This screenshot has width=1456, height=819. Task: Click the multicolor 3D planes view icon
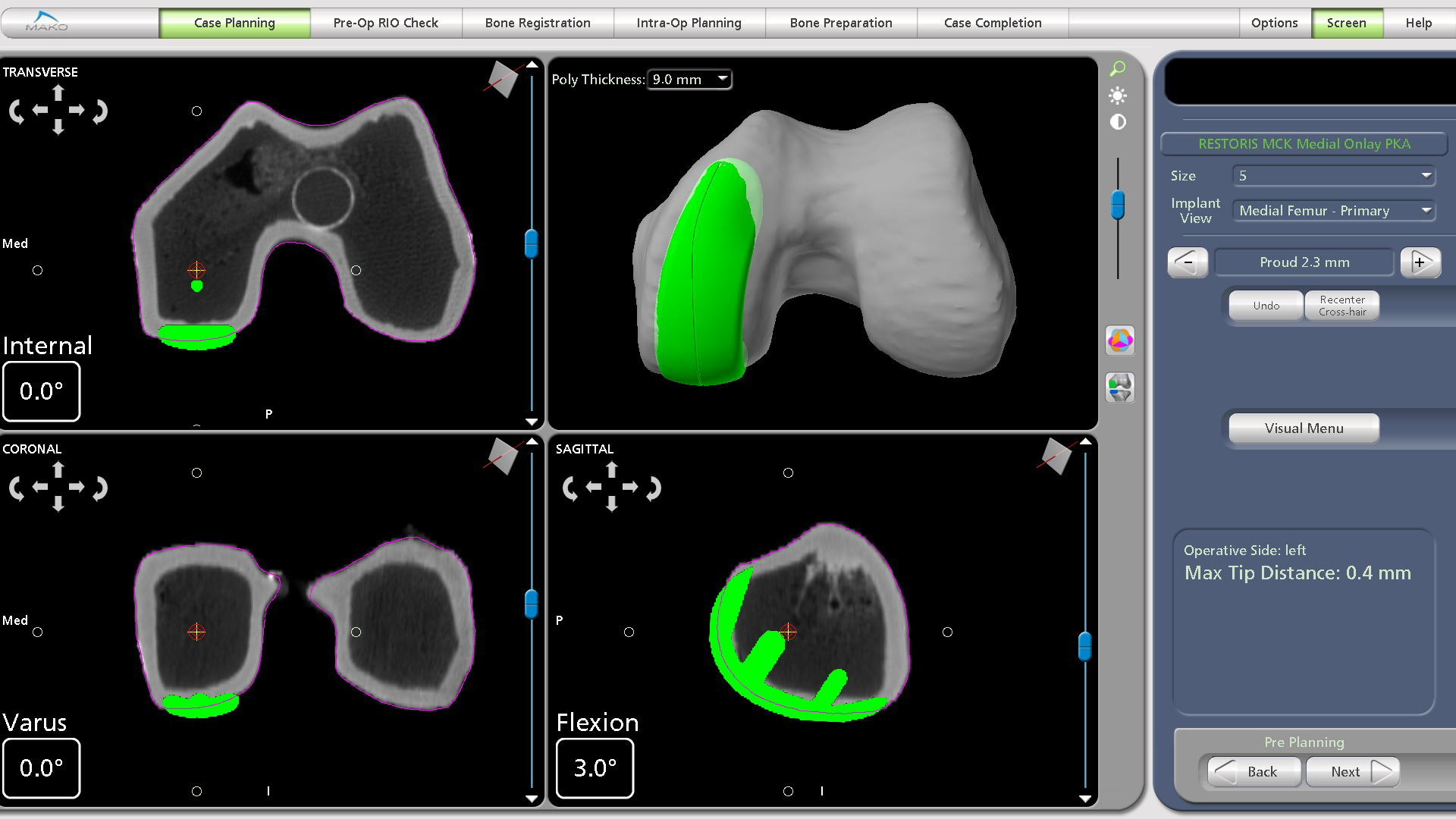pyautogui.click(x=1120, y=340)
